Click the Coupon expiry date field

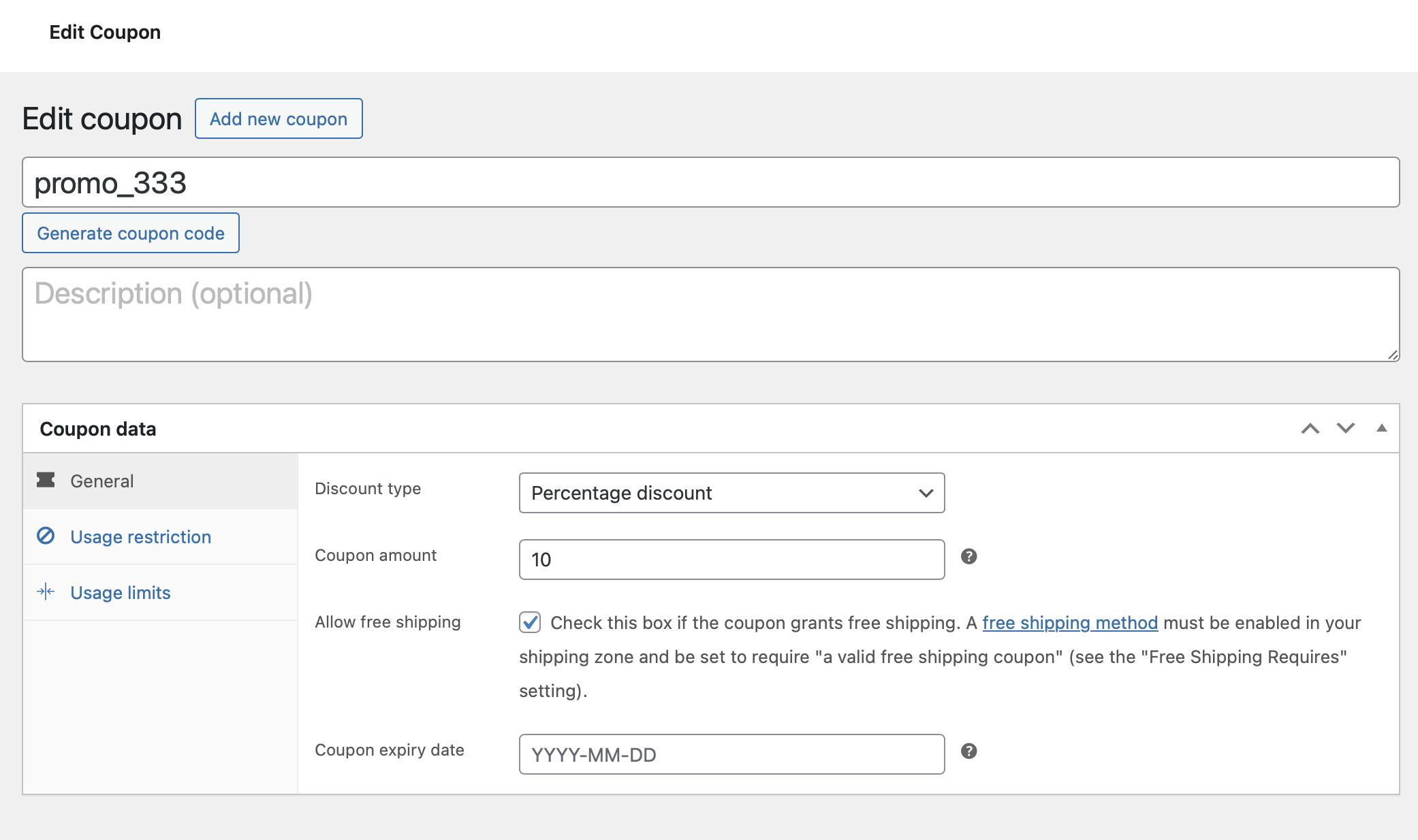pyautogui.click(x=731, y=754)
